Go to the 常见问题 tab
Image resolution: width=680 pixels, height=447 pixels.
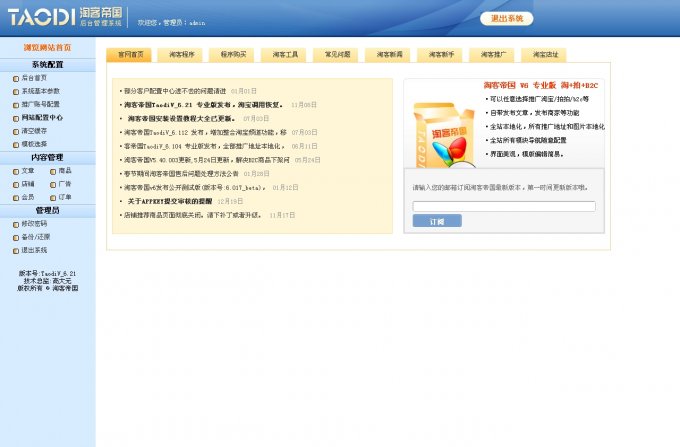click(337, 55)
